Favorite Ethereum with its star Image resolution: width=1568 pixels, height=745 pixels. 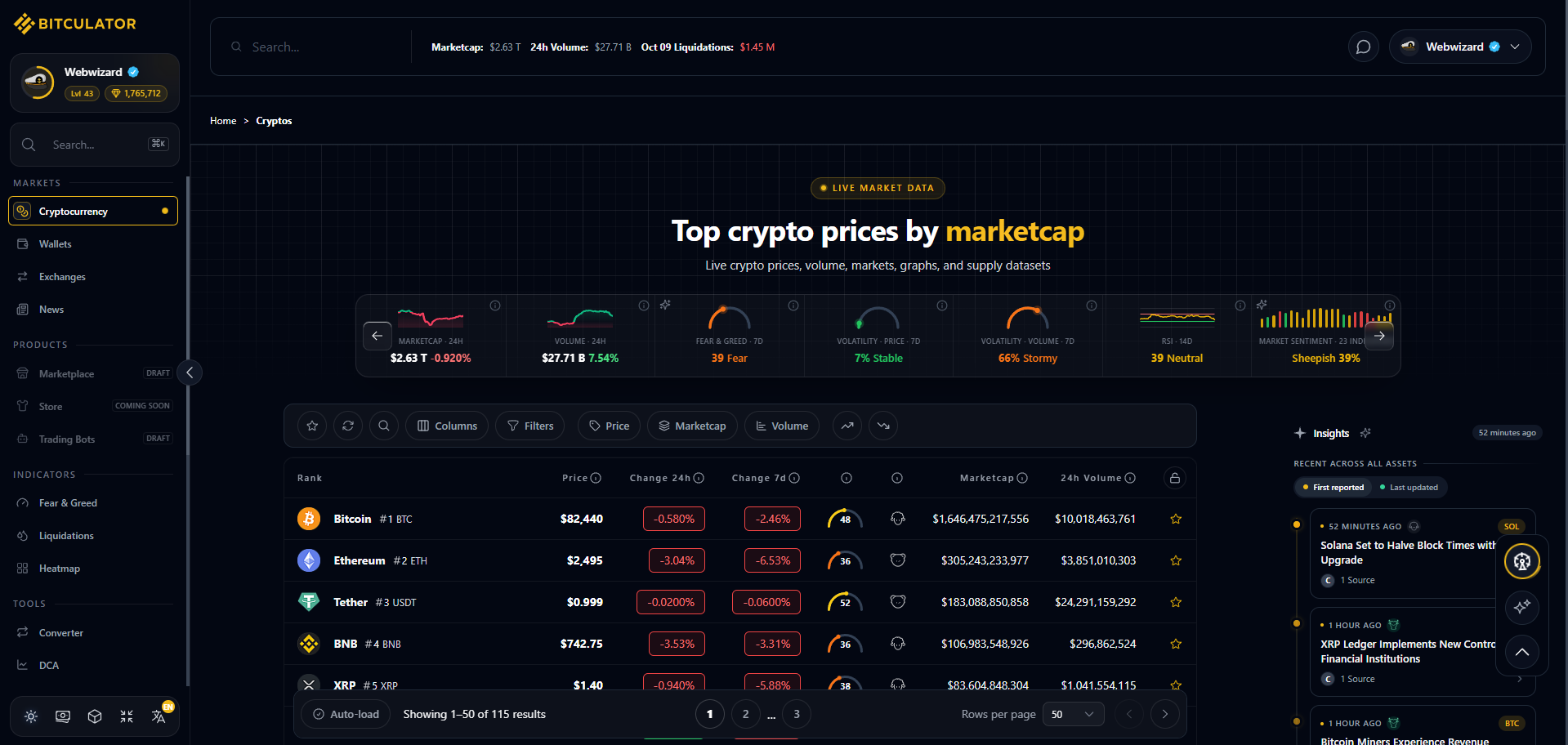(x=1176, y=560)
